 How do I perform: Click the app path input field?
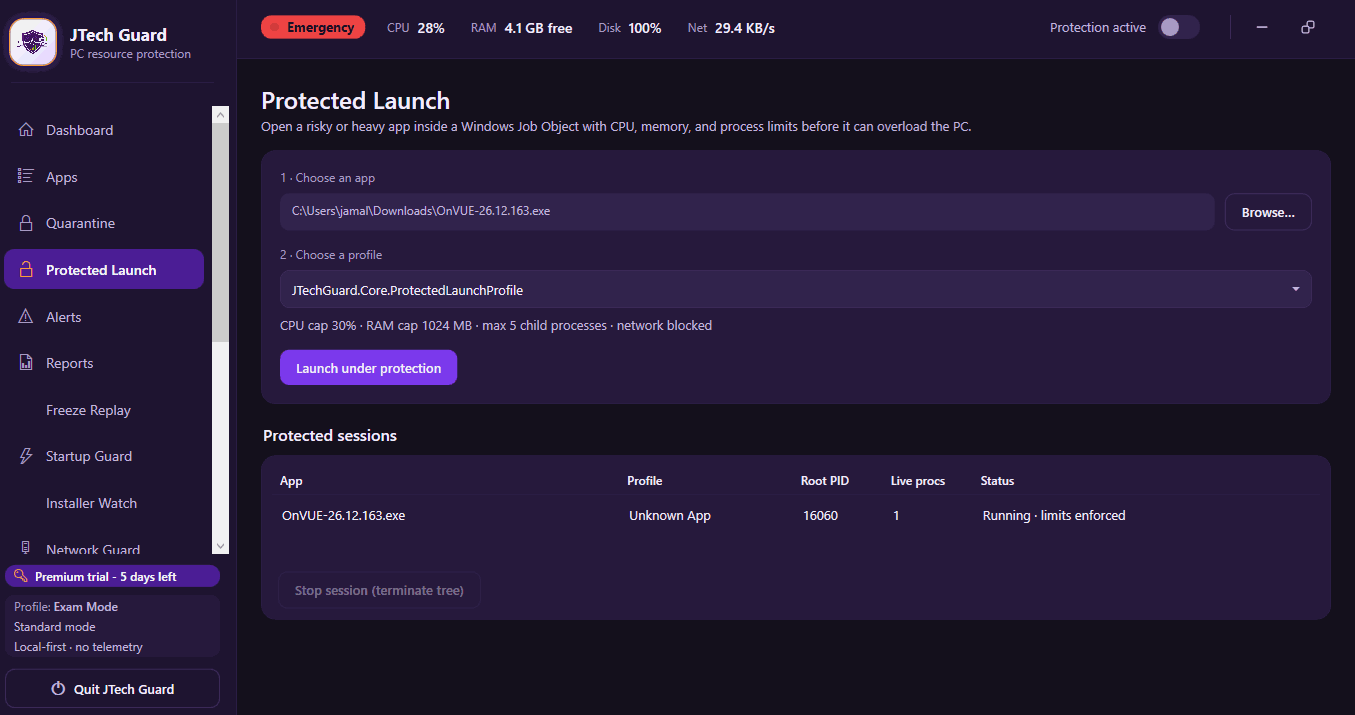[747, 212]
